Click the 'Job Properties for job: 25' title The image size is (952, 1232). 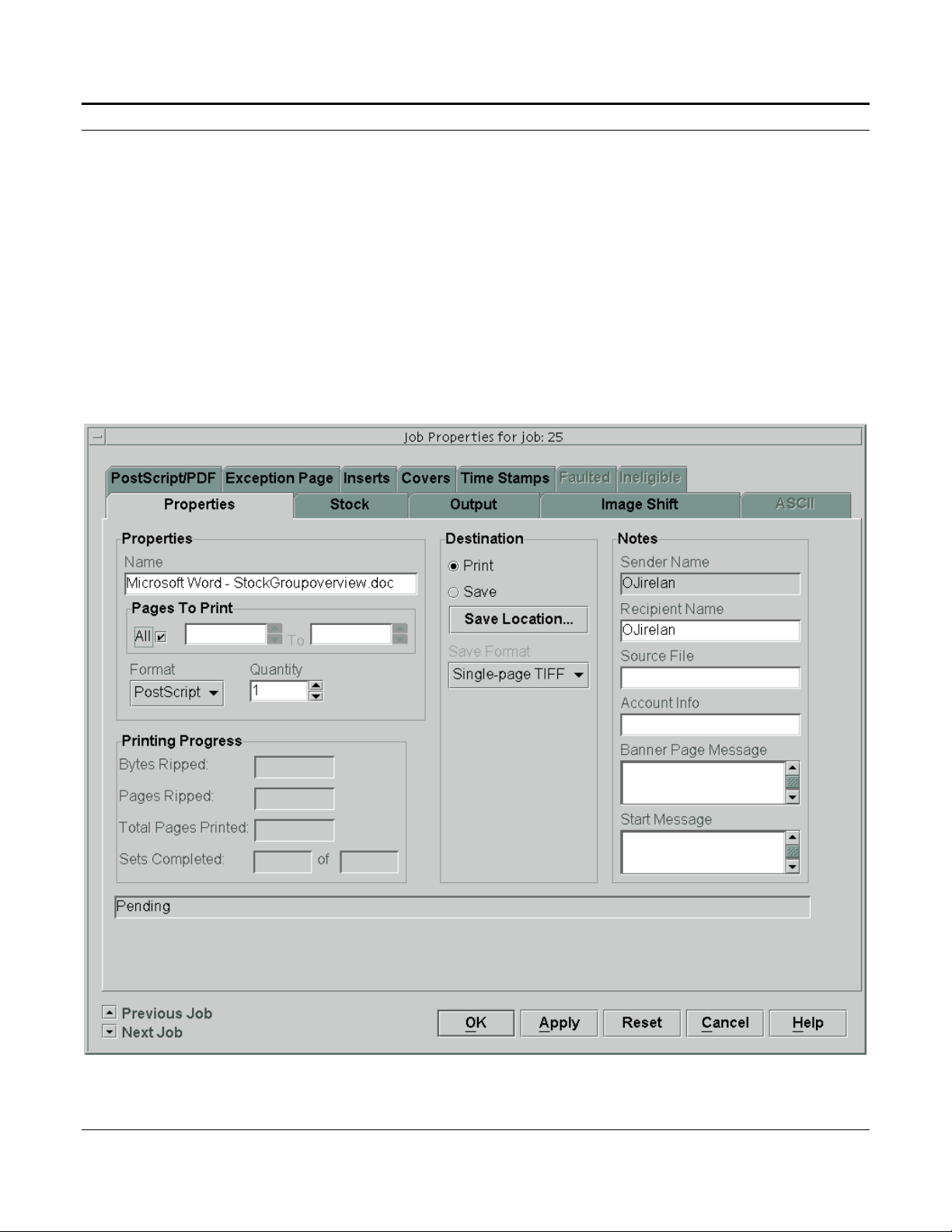tap(483, 437)
